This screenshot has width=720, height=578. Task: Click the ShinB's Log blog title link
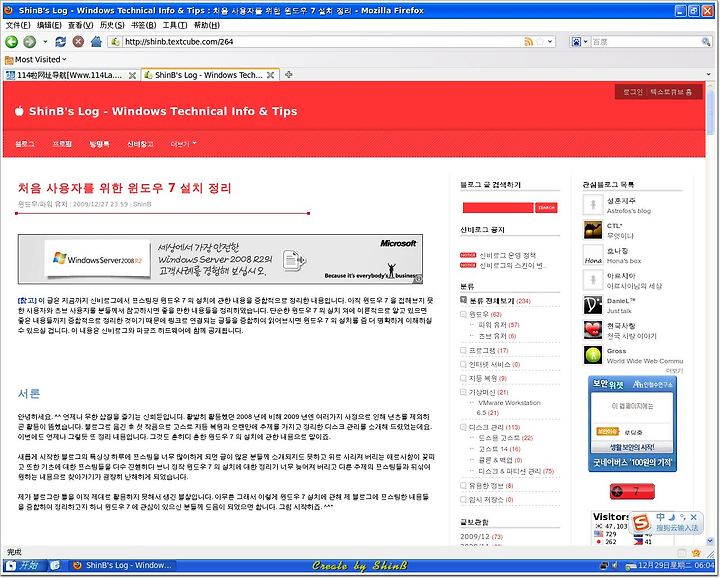click(163, 112)
